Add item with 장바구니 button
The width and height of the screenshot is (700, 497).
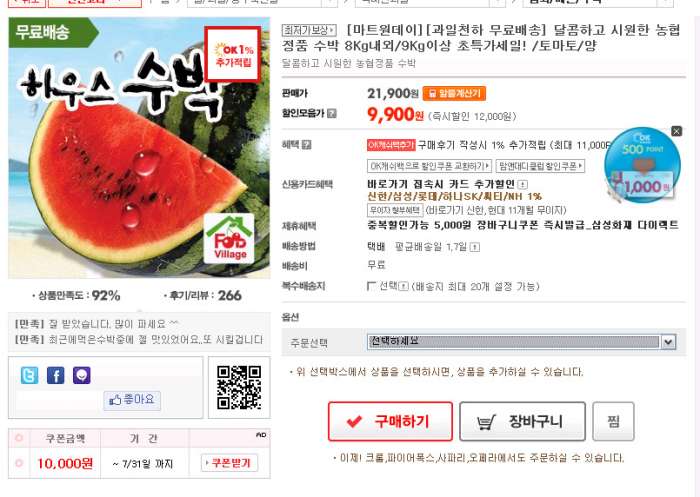[x=522, y=421]
